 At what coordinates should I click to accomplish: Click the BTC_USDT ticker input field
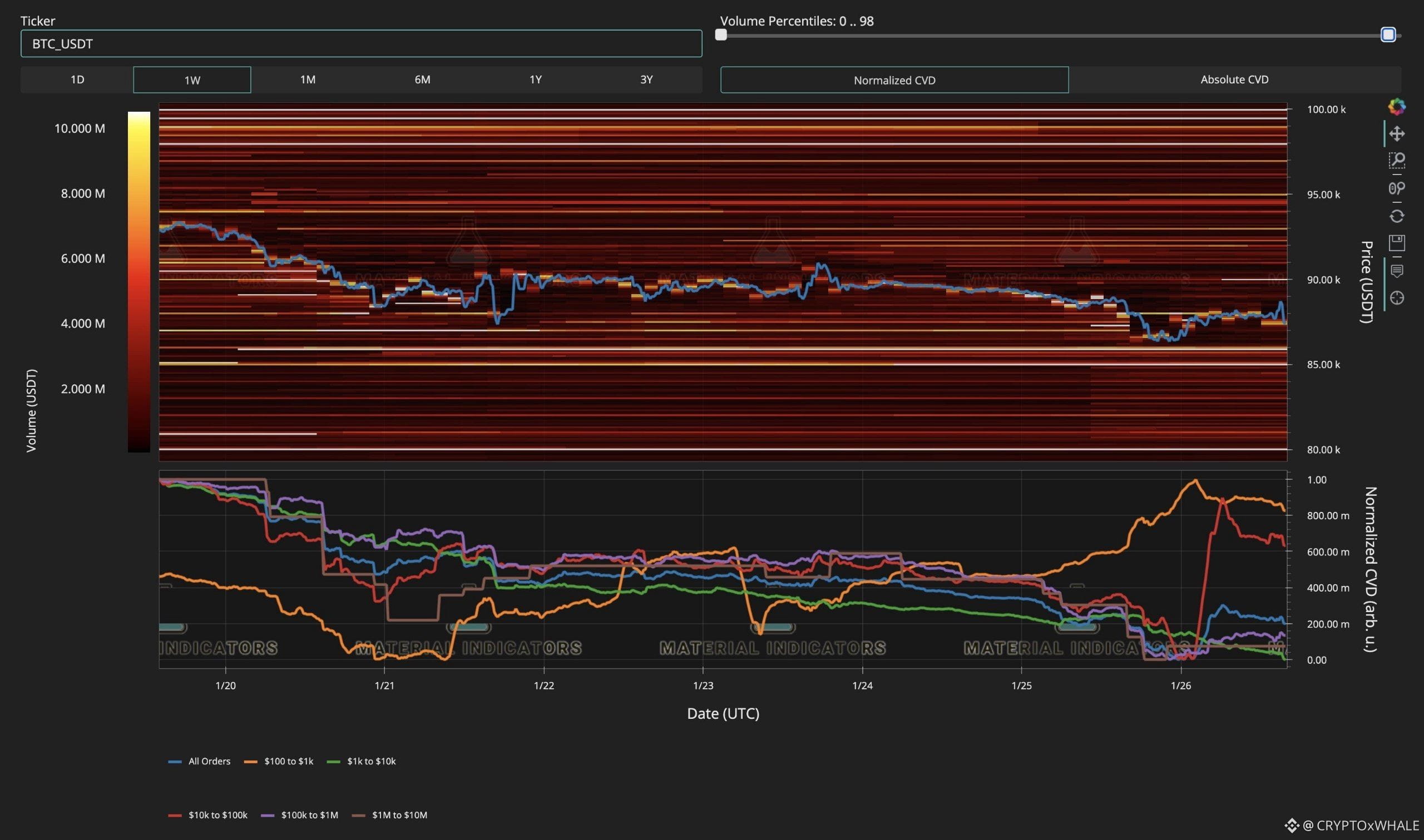pos(361,43)
